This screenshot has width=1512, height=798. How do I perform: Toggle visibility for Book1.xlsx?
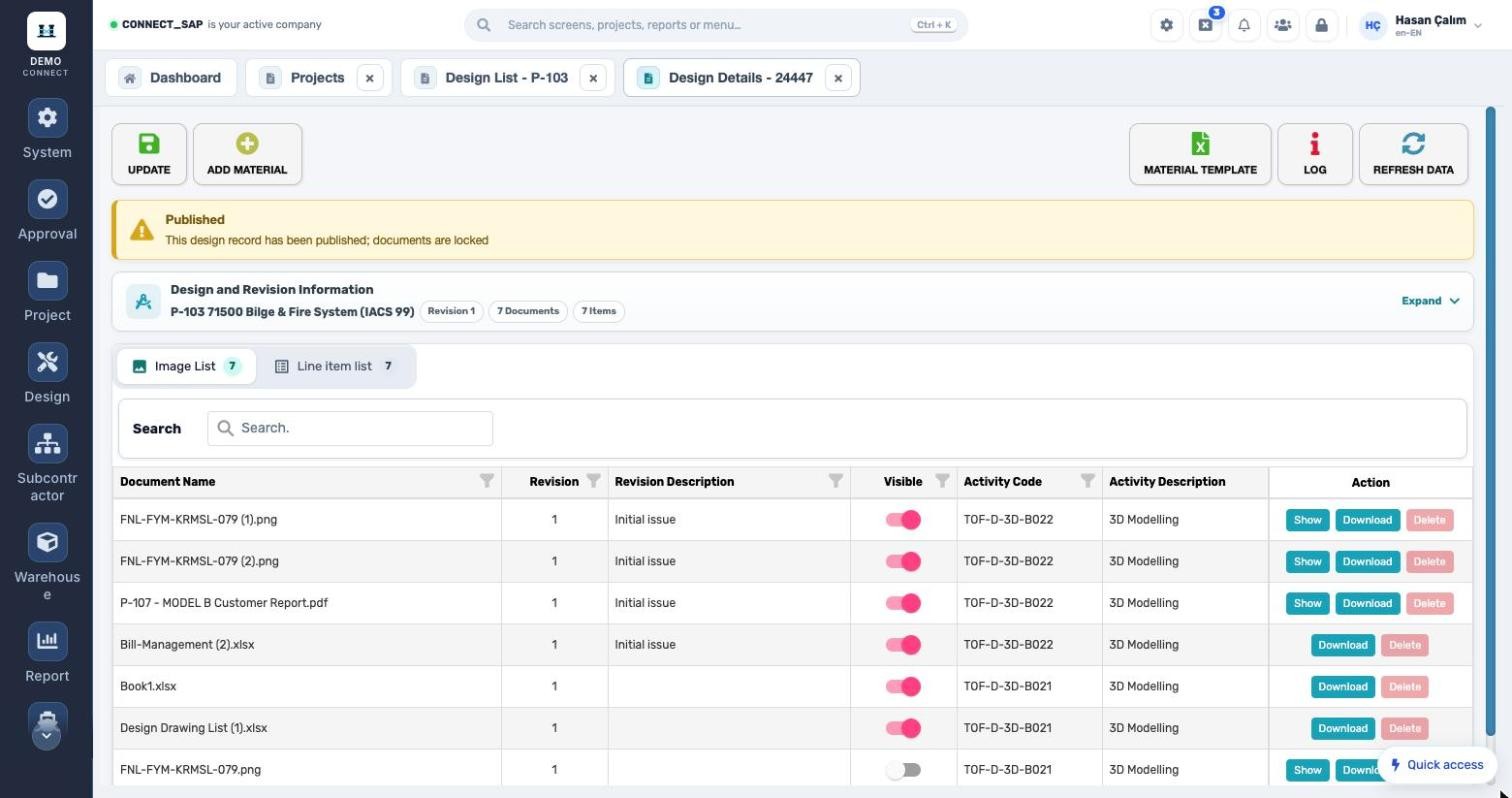point(903,687)
